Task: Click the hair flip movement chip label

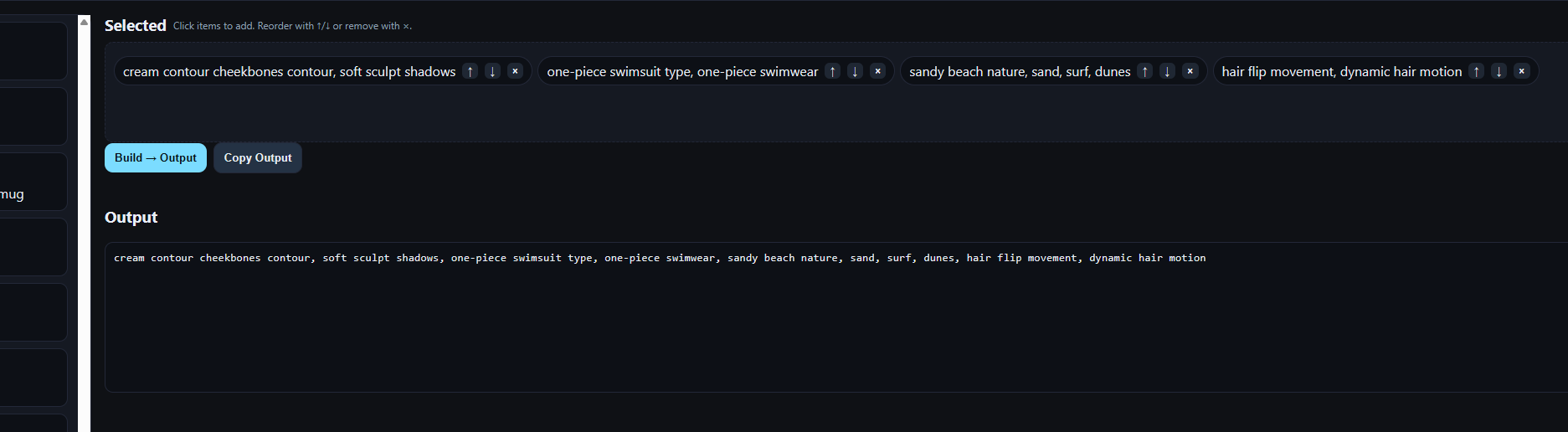Action: coord(1342,72)
